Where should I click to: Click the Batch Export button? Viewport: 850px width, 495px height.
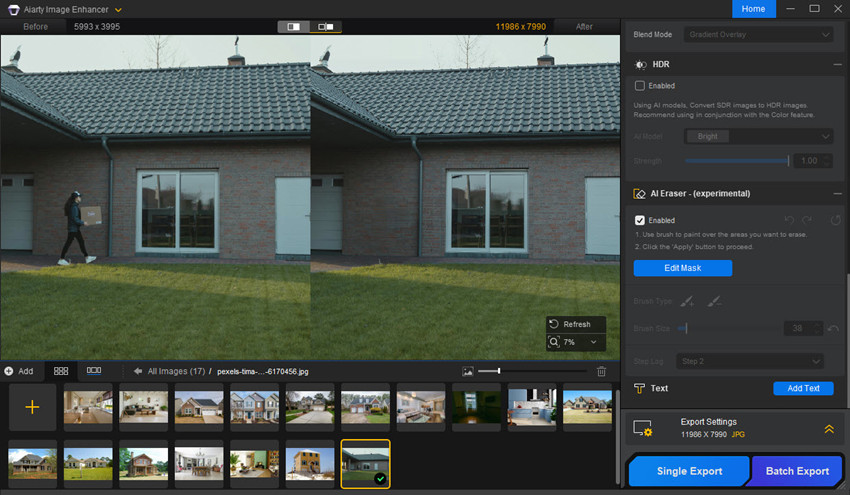[x=797, y=471]
